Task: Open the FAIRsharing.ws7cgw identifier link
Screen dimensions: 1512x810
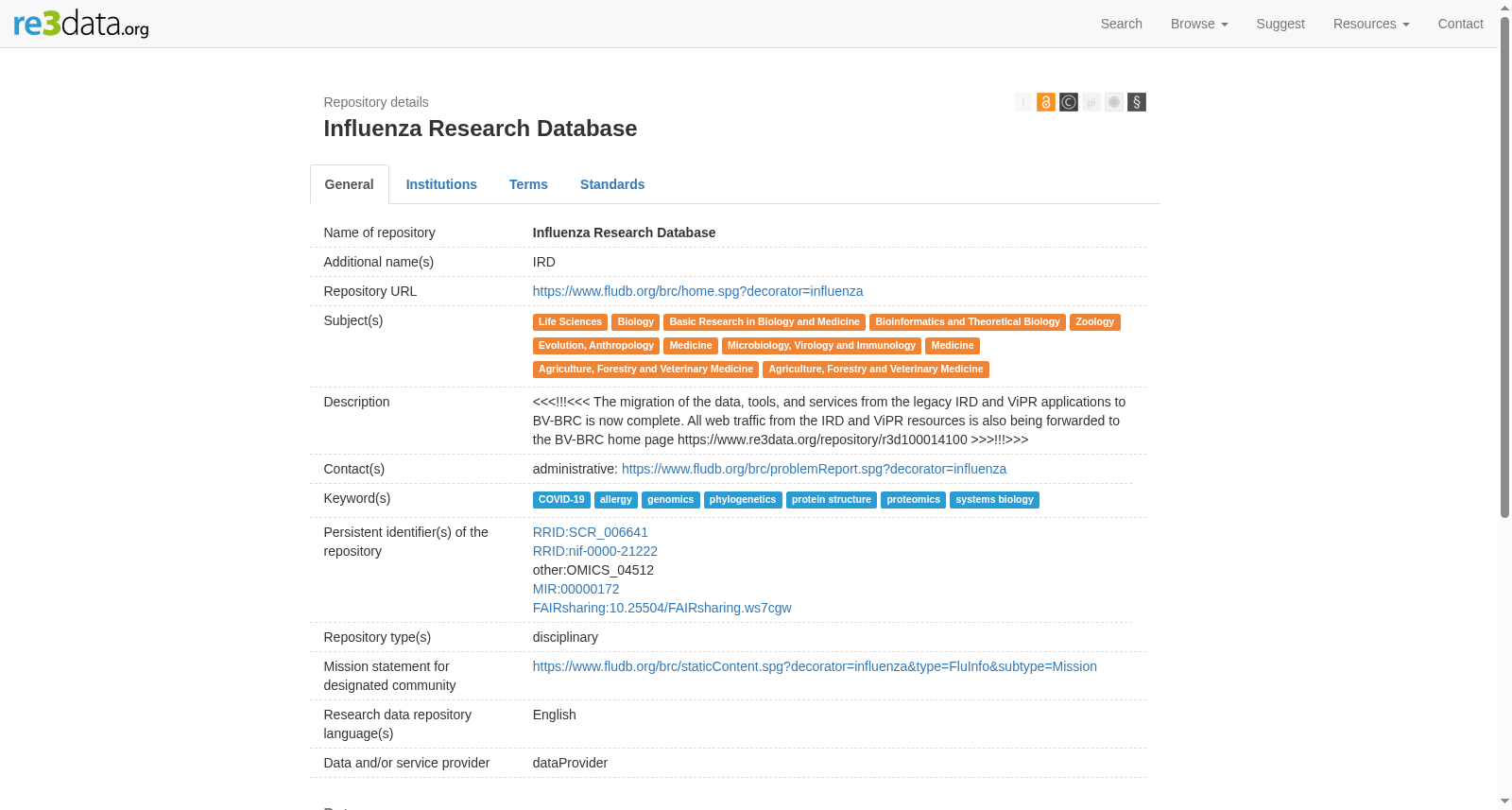Action: click(x=662, y=608)
